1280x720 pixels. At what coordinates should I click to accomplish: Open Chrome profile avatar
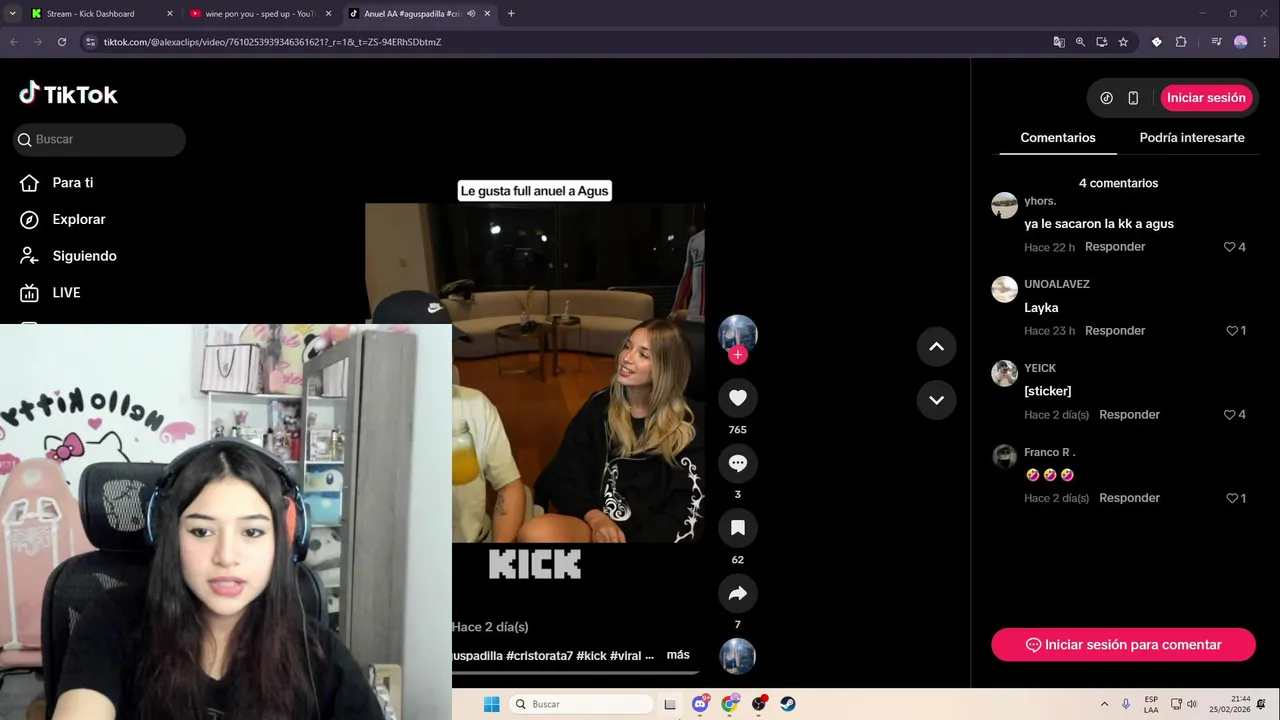1241,42
